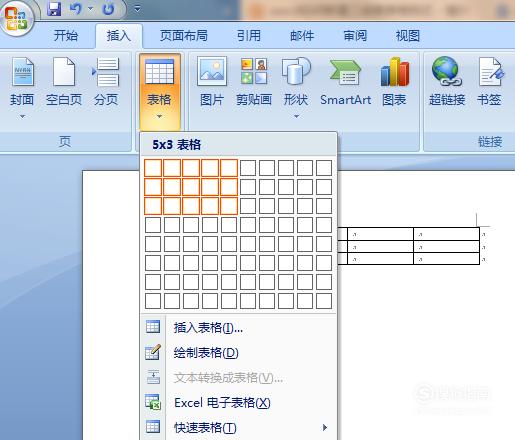Choose 绘制表格(D) to draw a table
515x440 pixels.
pyautogui.click(x=238, y=353)
